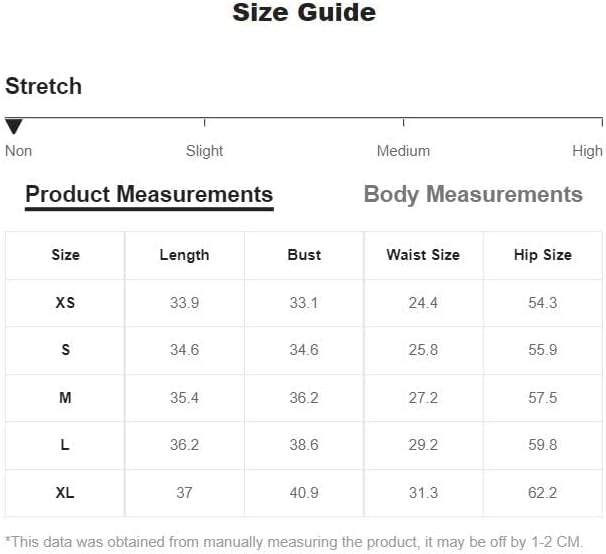606x554 pixels.
Task: Select the Size column header
Action: tap(65, 255)
